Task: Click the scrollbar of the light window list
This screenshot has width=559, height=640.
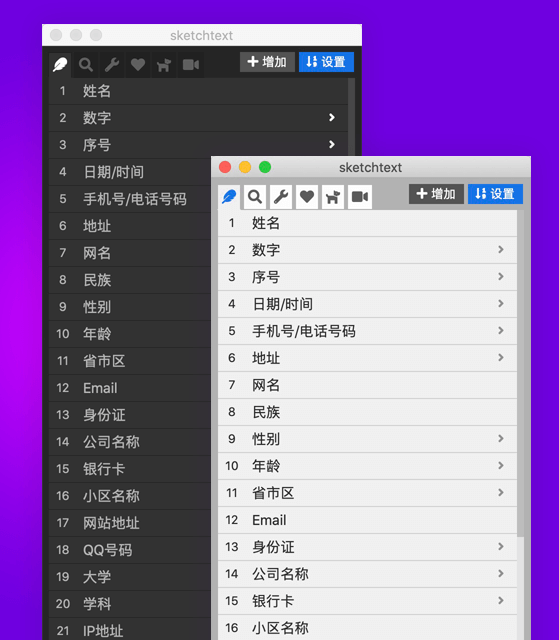Action: tap(521, 373)
